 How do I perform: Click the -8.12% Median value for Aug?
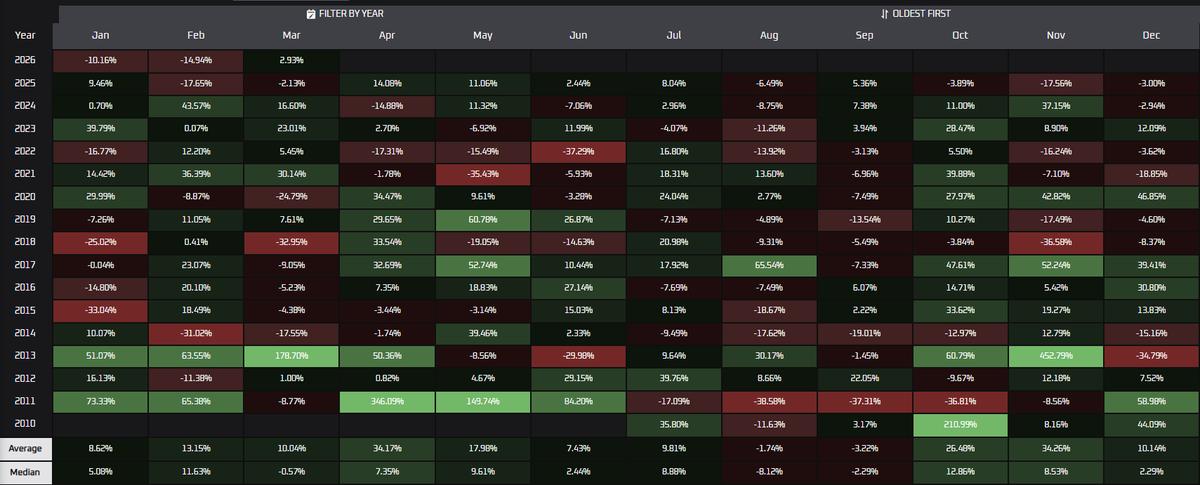point(769,472)
